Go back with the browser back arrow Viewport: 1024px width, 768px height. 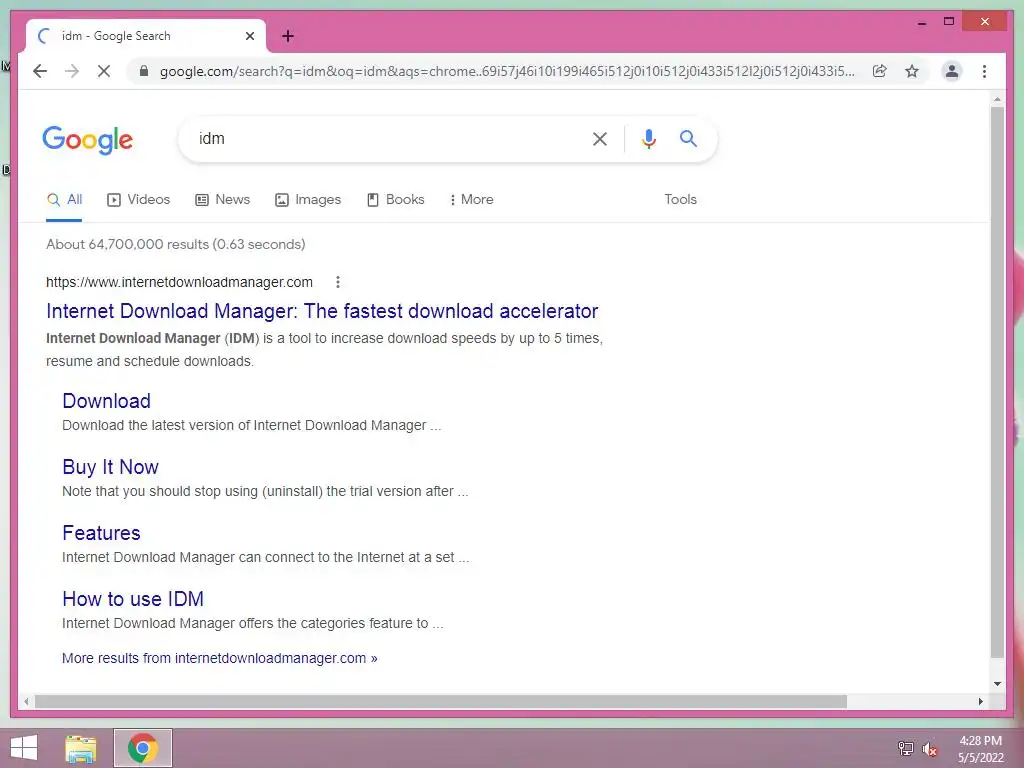click(40, 71)
